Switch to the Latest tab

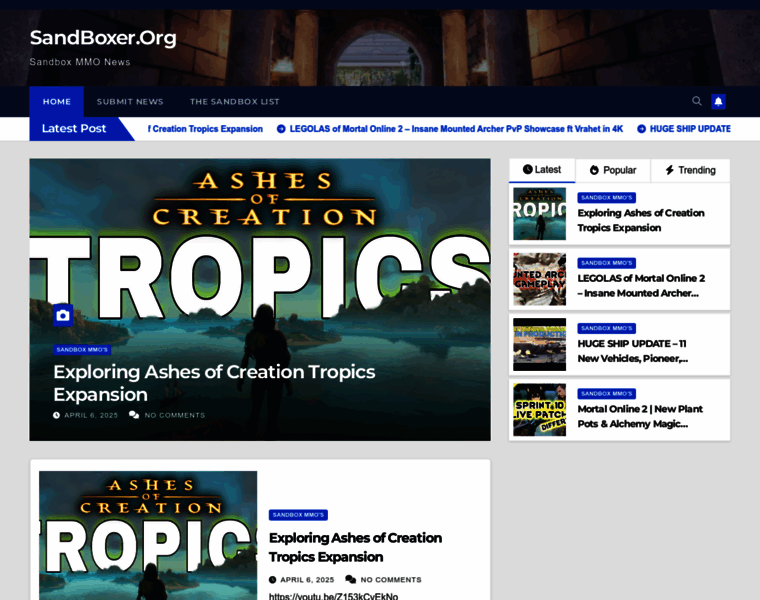[542, 170]
